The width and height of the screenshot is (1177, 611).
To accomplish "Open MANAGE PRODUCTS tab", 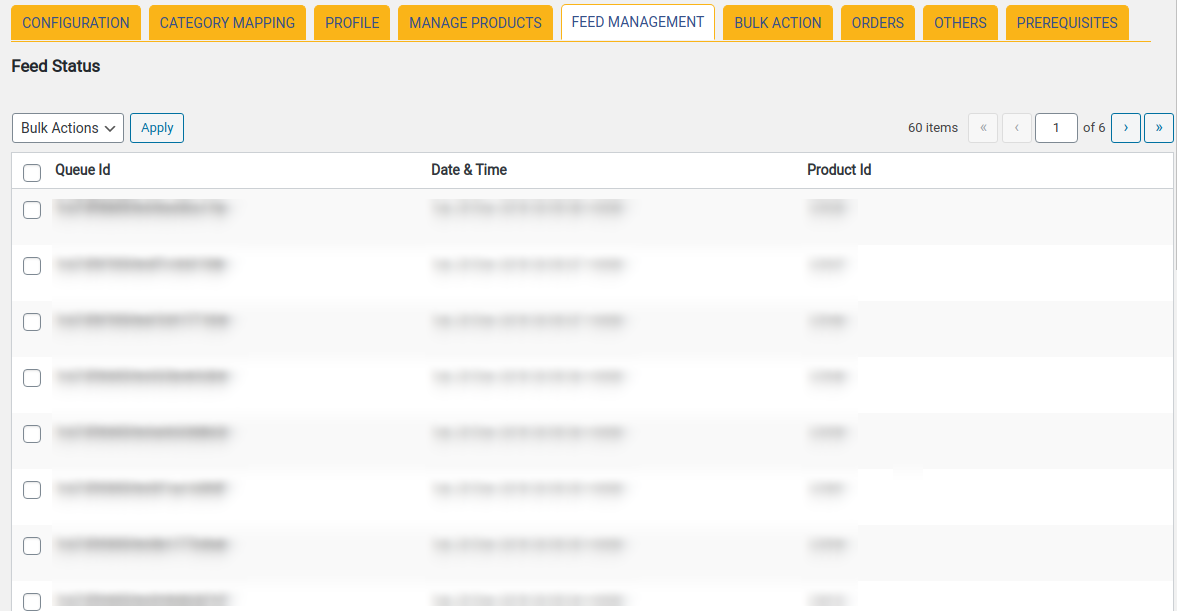I will 475,22.
